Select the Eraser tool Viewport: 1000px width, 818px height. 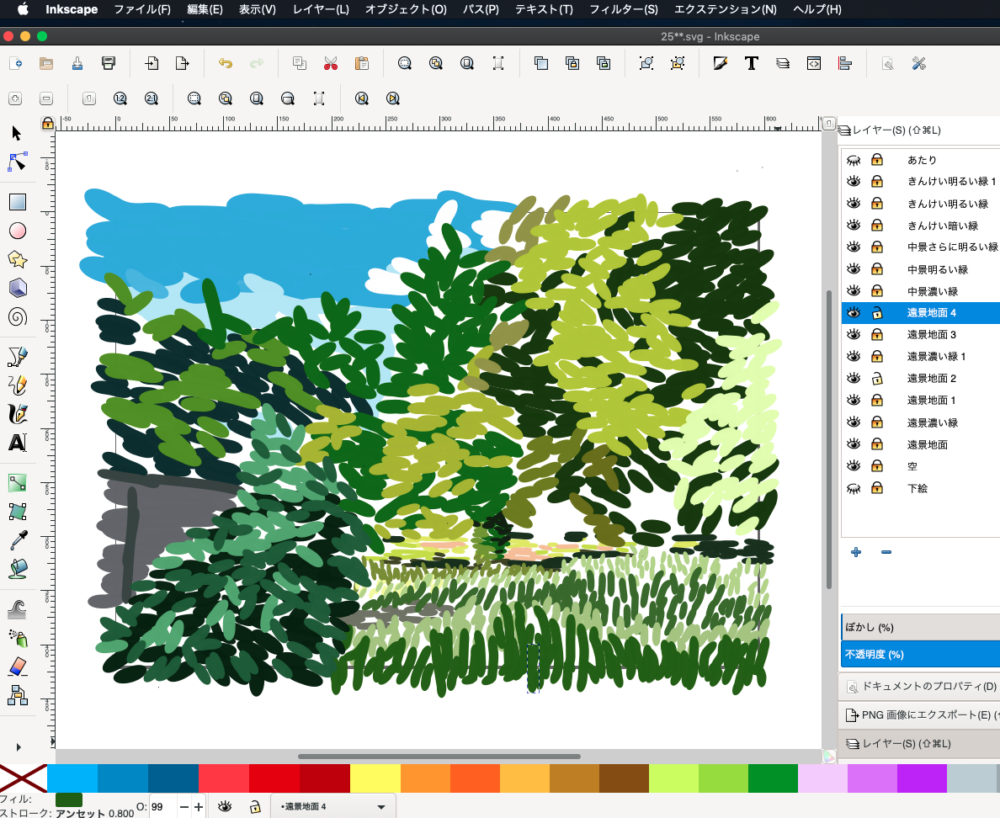pos(17,666)
